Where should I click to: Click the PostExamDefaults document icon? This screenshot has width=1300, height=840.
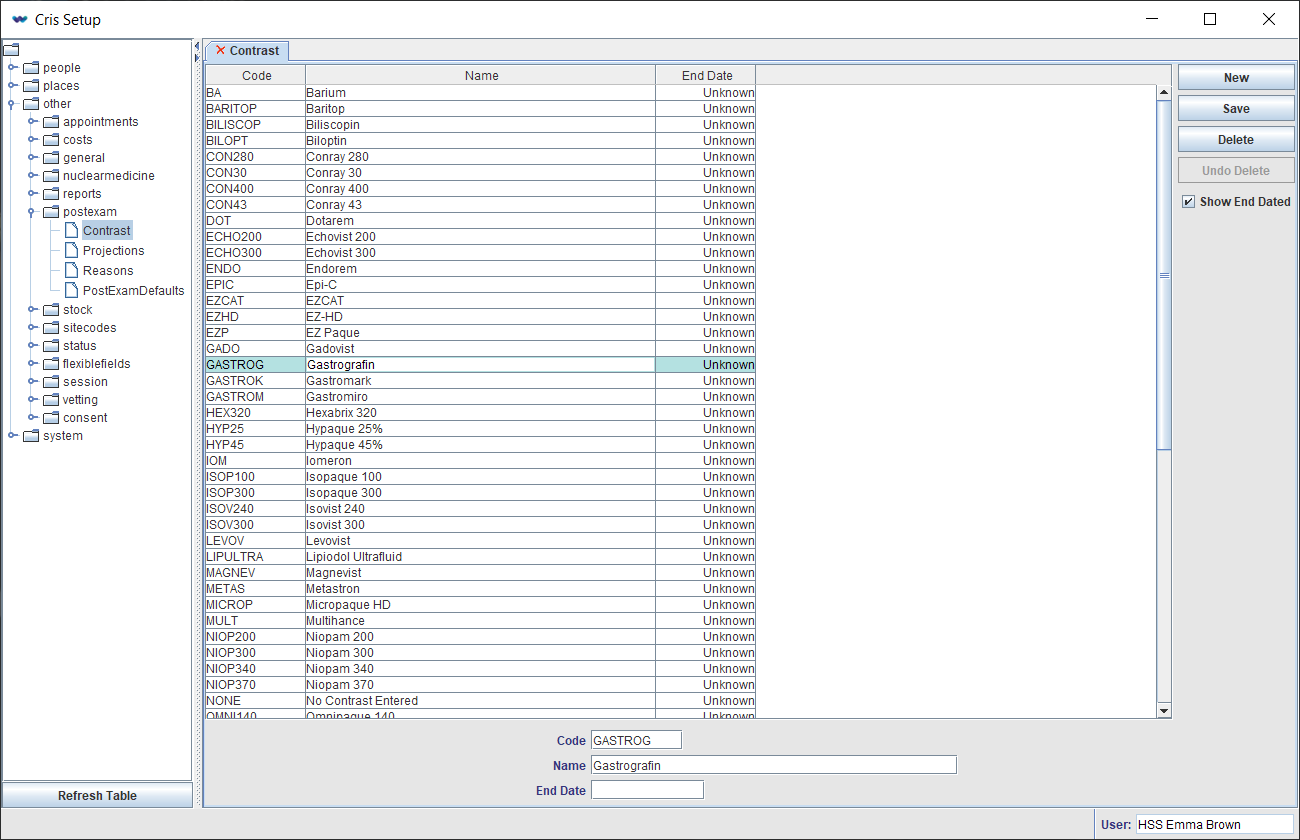72,291
